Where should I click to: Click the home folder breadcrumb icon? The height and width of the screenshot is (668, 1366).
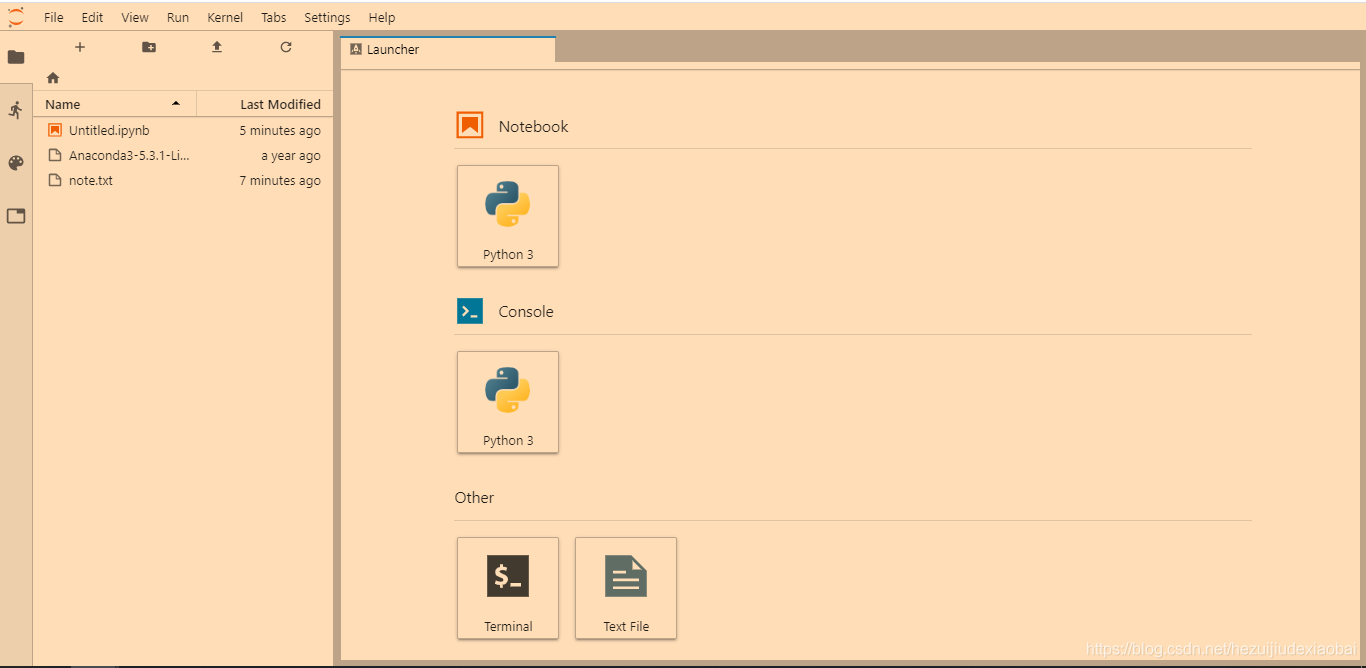point(52,77)
